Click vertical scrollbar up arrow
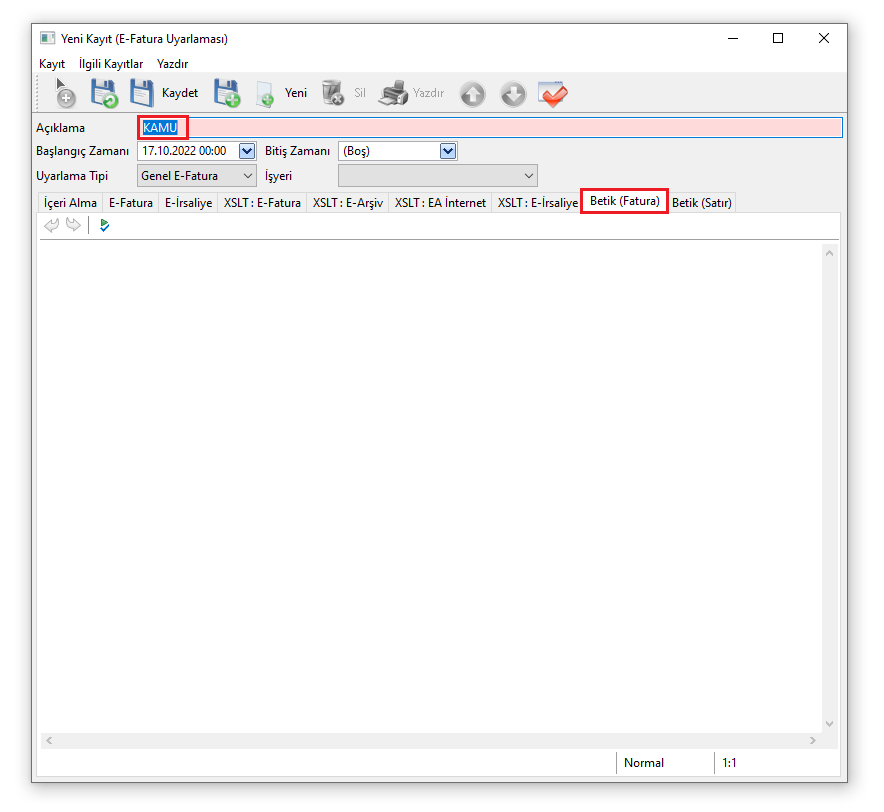The width and height of the screenshot is (884, 812). click(829, 253)
